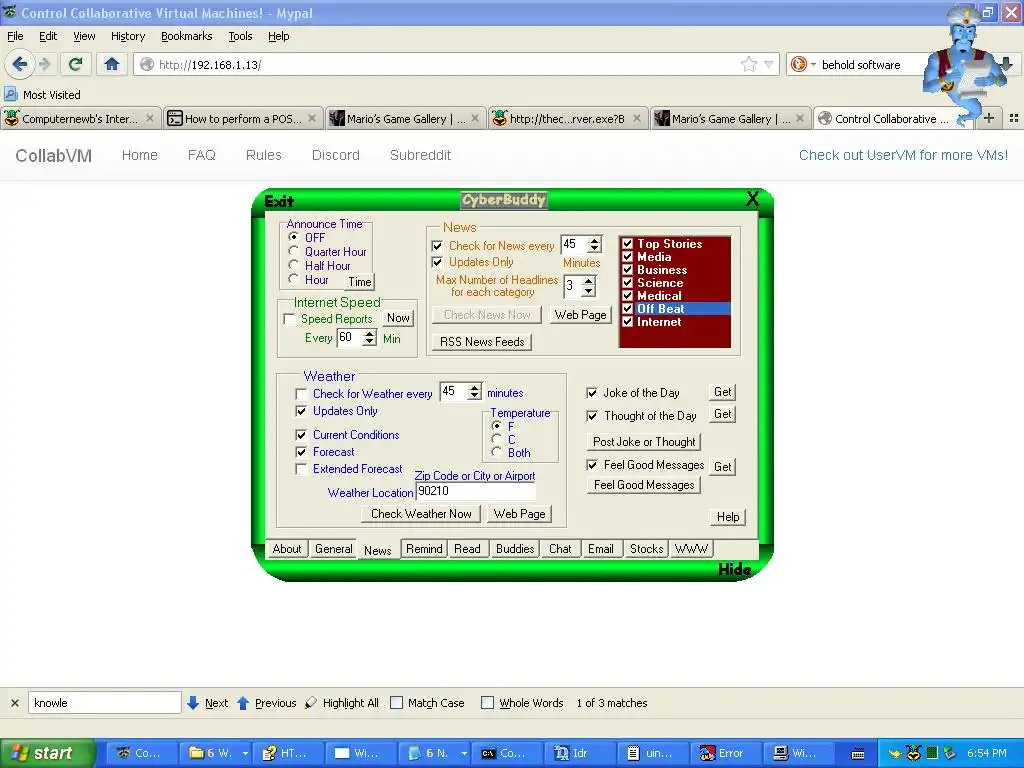This screenshot has width=1024, height=768.
Task: Open the Tools menu
Action: click(x=240, y=36)
